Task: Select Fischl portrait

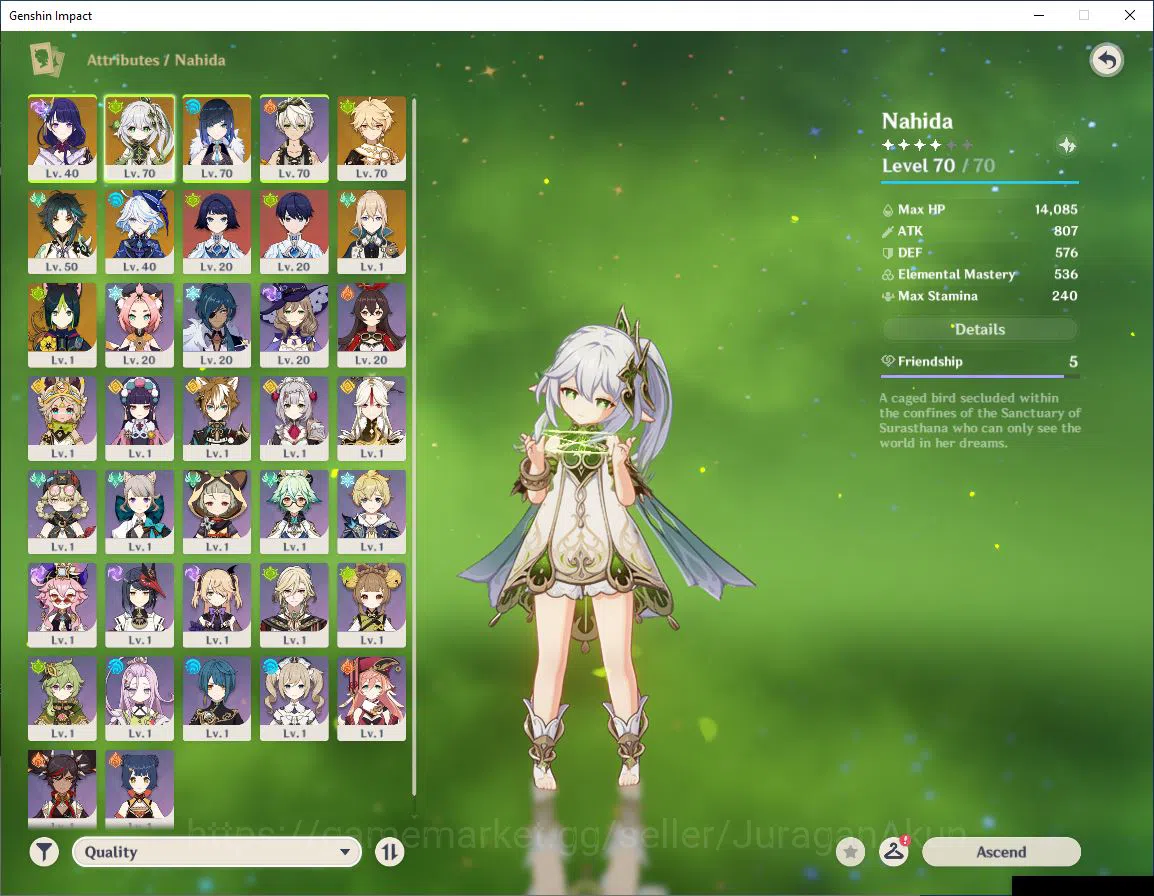Action: tap(216, 606)
